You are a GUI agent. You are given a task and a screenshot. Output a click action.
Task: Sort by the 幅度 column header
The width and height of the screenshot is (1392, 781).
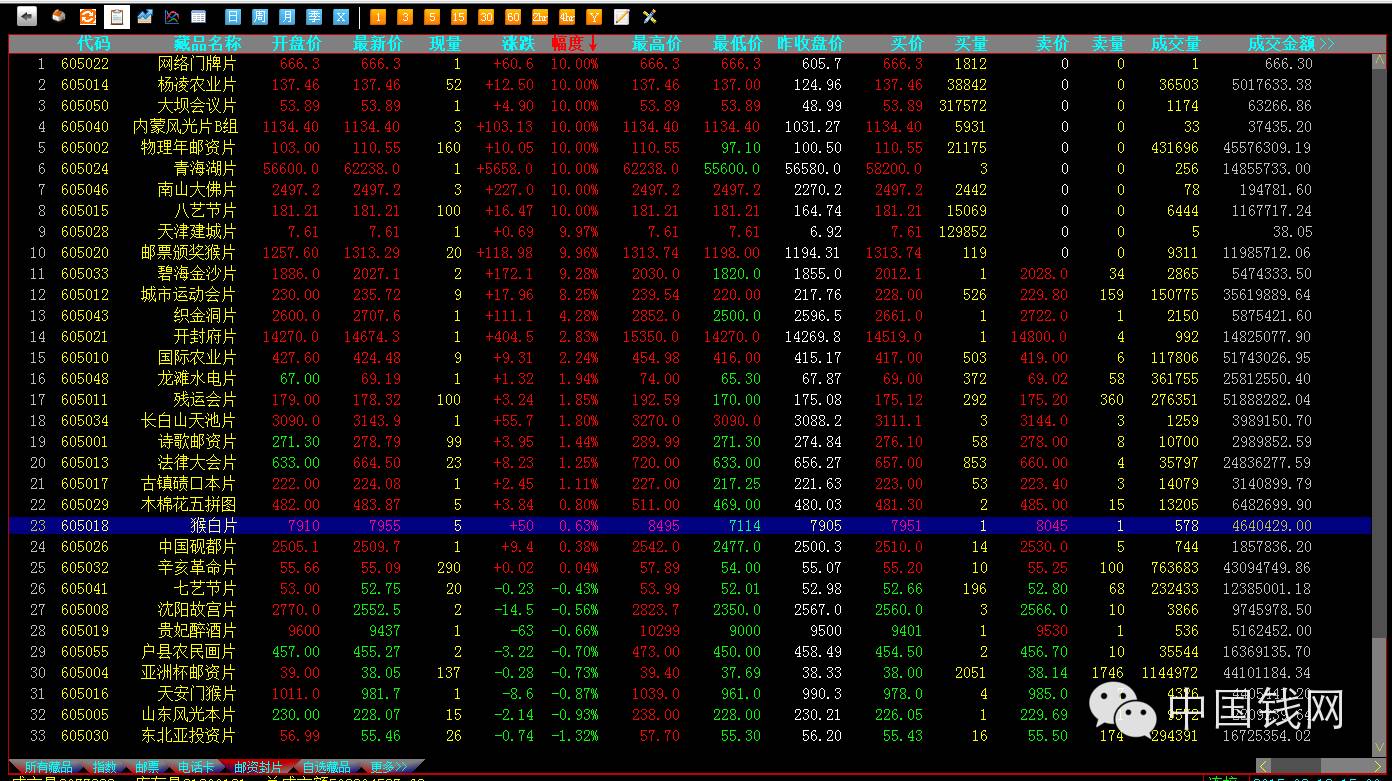[x=575, y=44]
